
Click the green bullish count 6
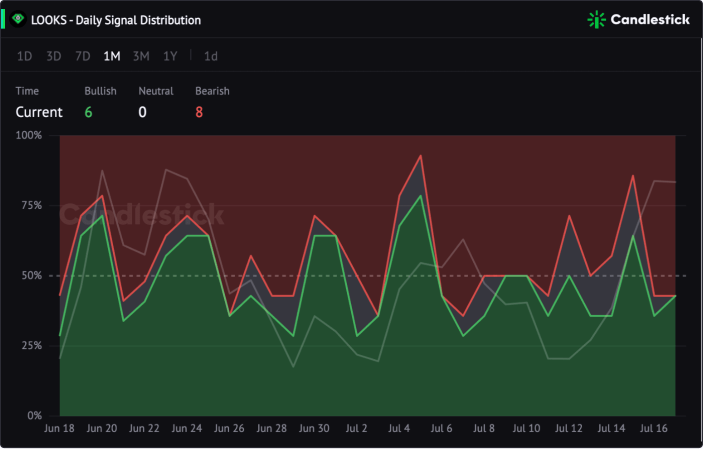pyautogui.click(x=88, y=112)
